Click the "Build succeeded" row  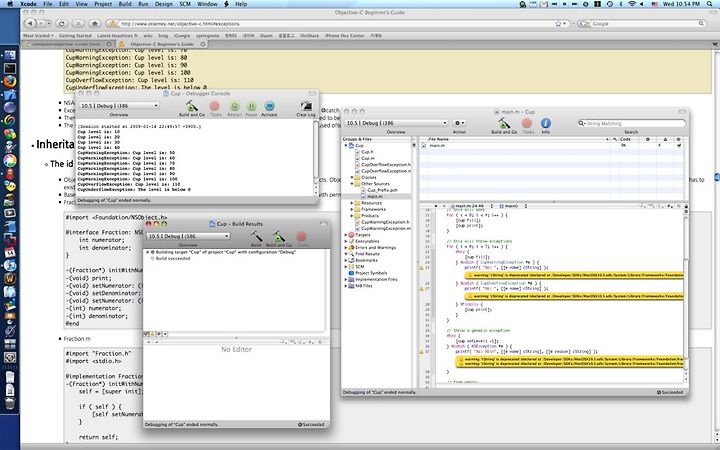(173, 259)
